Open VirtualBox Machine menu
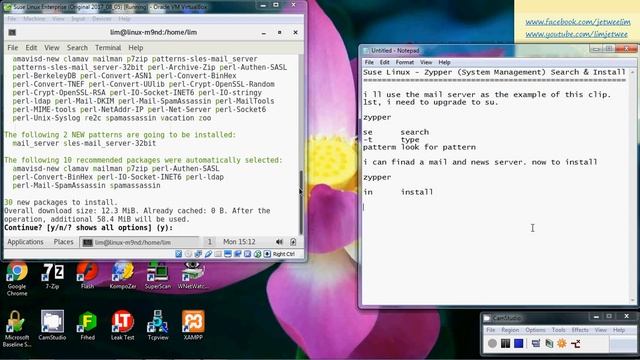This screenshot has height=360, width=640. tap(34, 19)
